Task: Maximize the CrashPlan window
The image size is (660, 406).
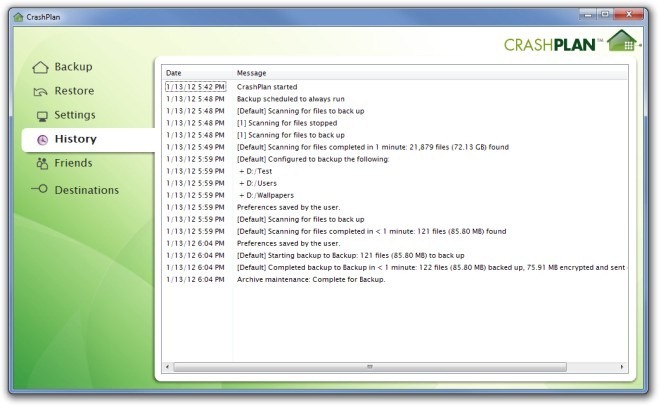Action: point(605,15)
